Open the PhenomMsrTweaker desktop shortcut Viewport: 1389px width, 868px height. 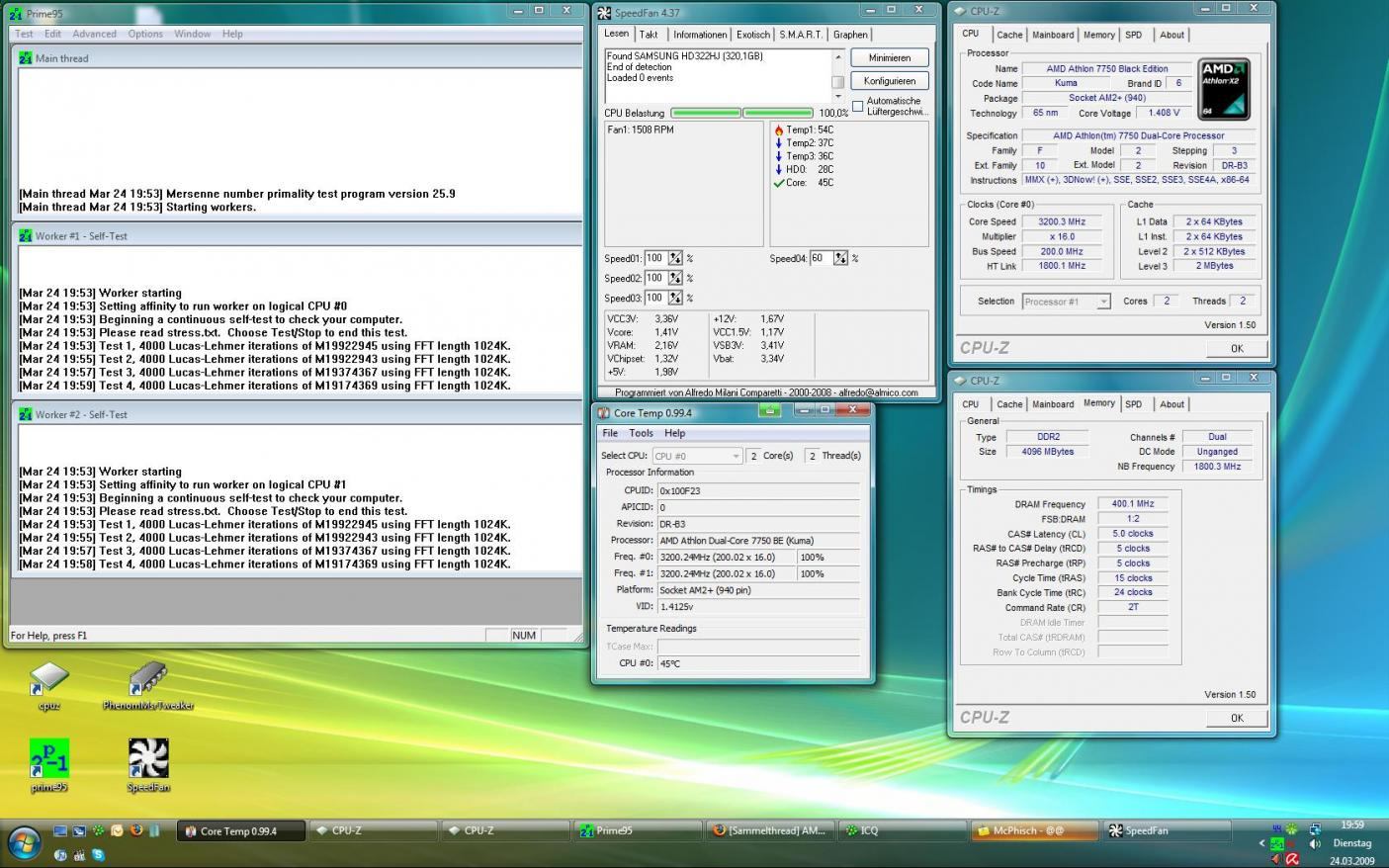148,686
